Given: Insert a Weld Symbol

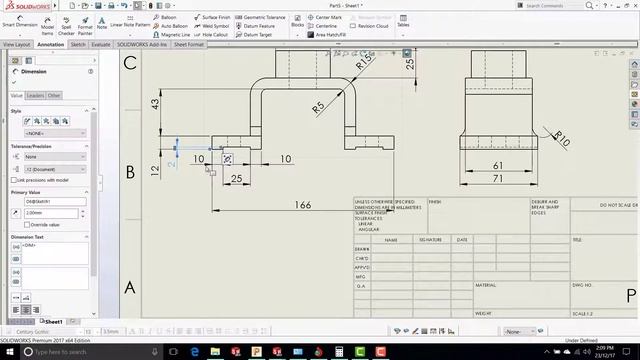Looking at the screenshot, I should (x=212, y=26).
